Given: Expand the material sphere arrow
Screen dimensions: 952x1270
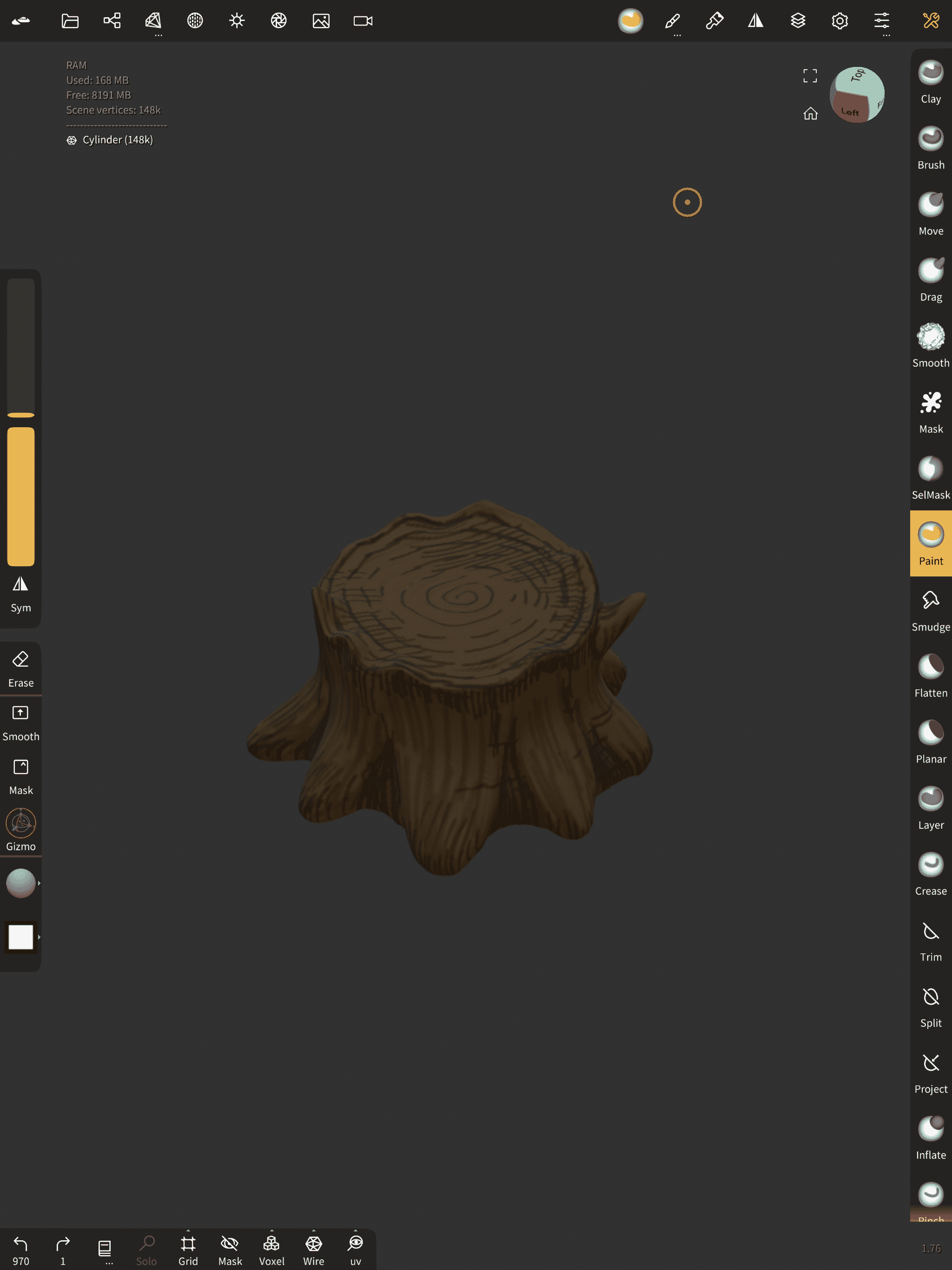Looking at the screenshot, I should [x=39, y=883].
